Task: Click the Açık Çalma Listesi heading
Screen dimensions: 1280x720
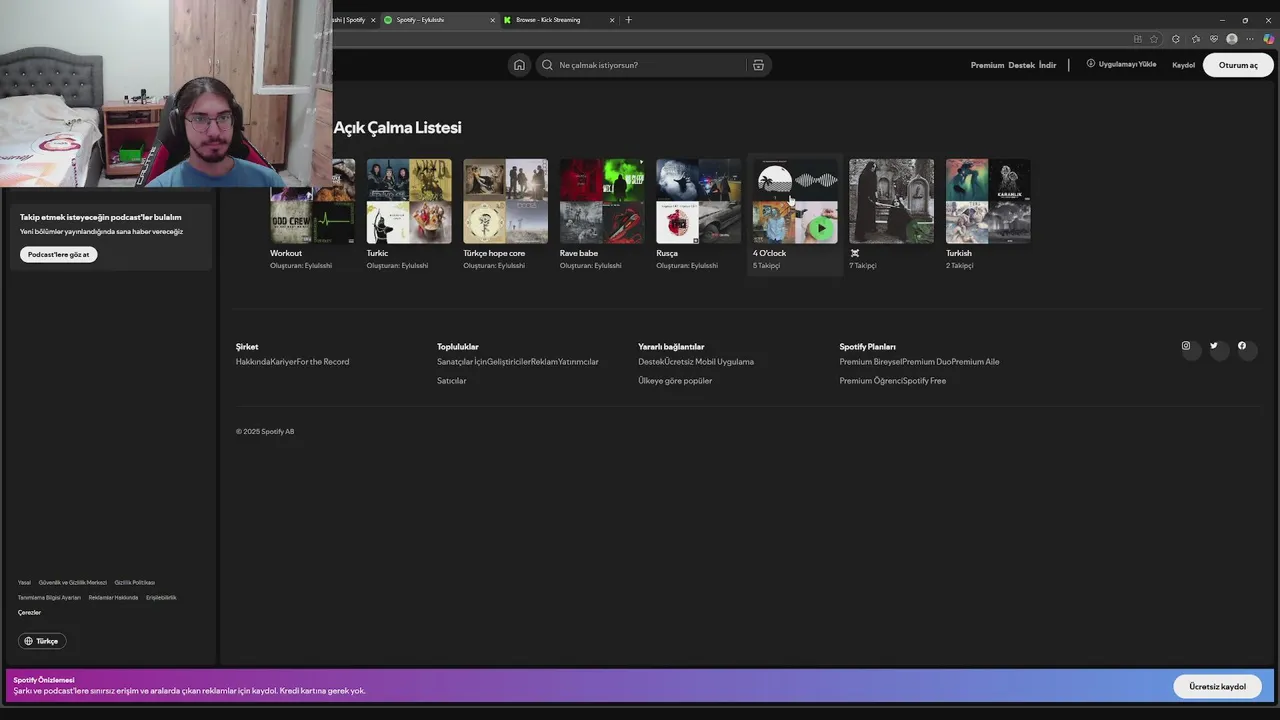Action: click(x=397, y=128)
